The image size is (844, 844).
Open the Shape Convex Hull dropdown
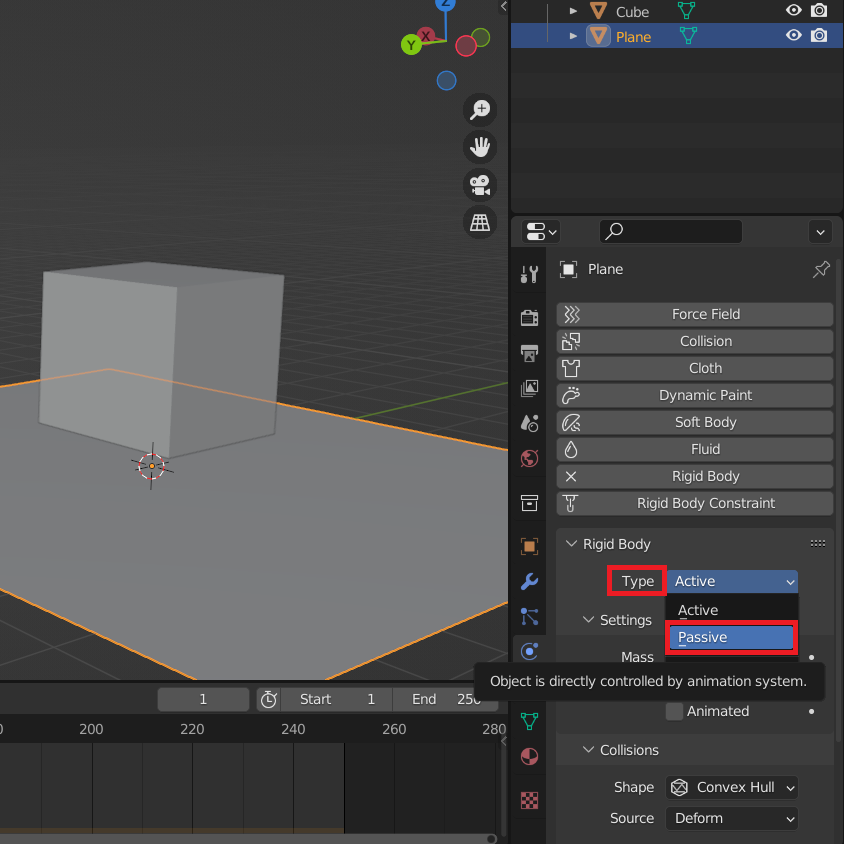[x=732, y=787]
